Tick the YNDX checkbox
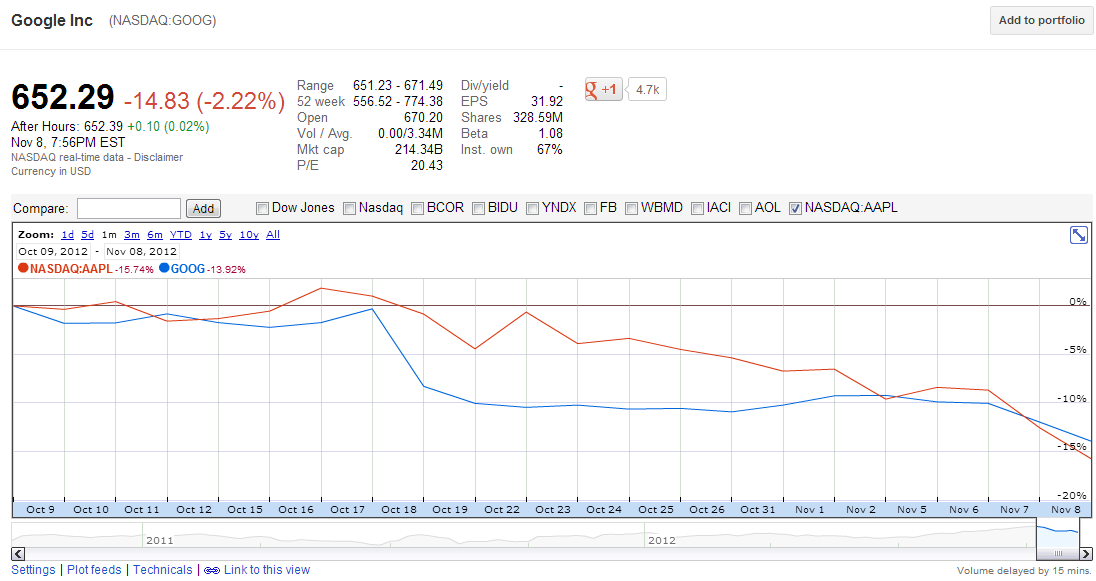This screenshot has width=1096, height=581. [x=533, y=208]
